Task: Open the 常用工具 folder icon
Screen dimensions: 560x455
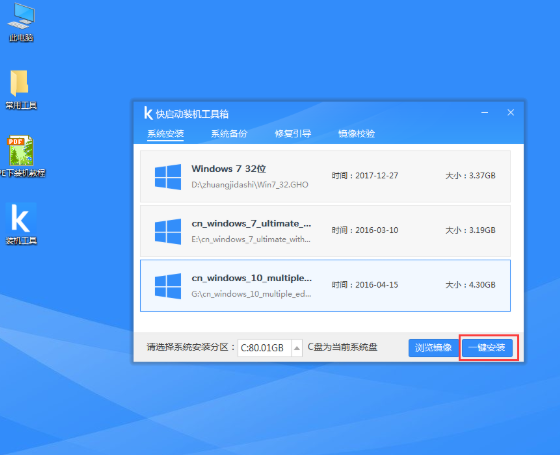Action: point(20,89)
